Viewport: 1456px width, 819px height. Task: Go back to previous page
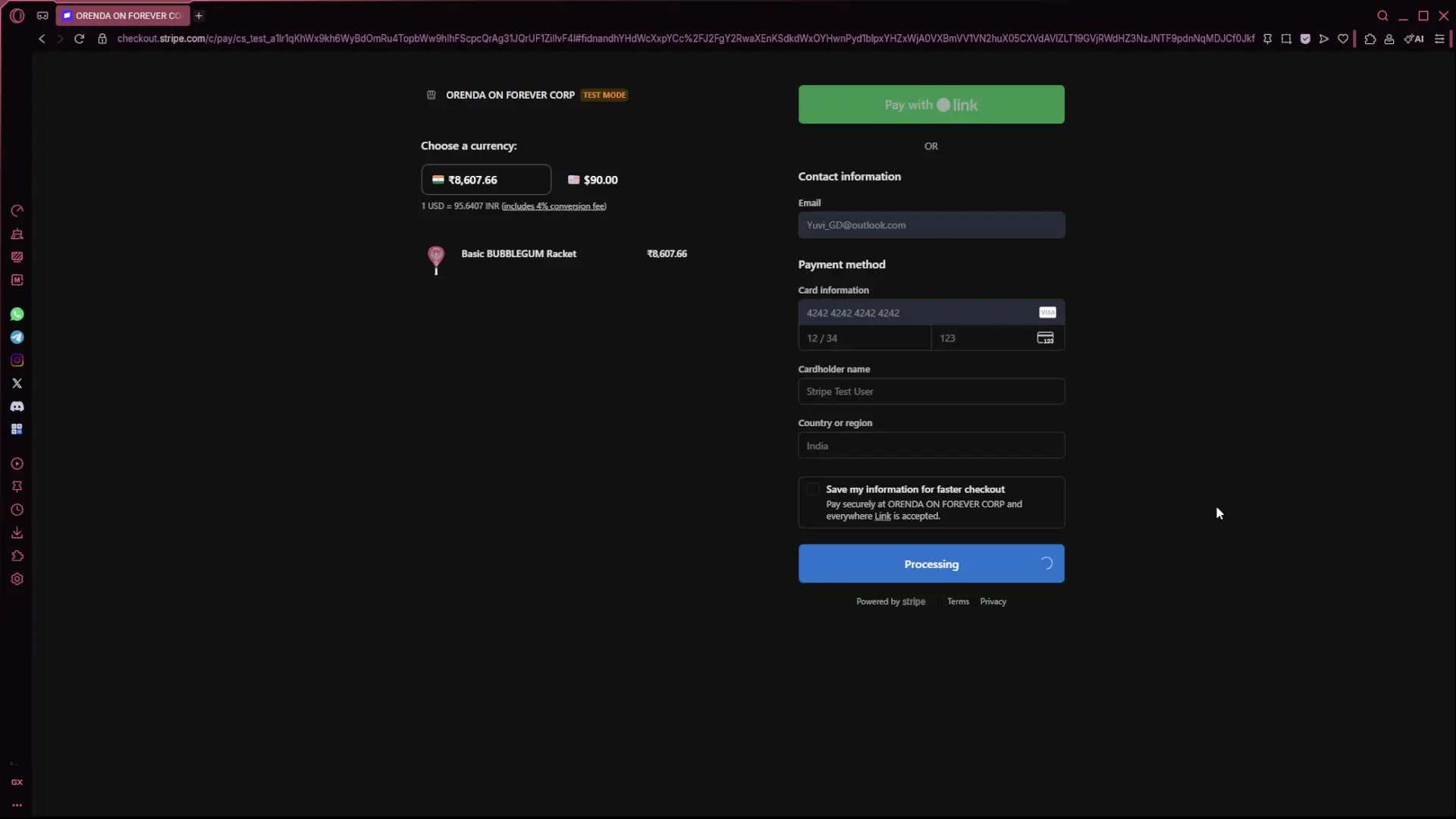(x=42, y=39)
